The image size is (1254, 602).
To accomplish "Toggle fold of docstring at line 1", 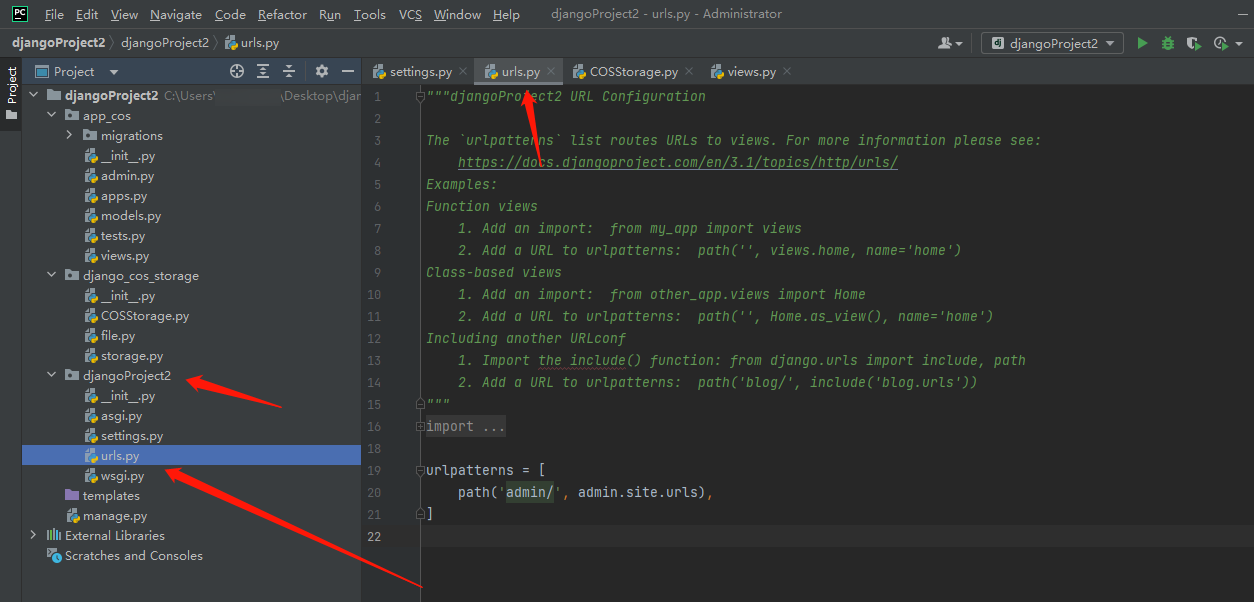I will [419, 97].
